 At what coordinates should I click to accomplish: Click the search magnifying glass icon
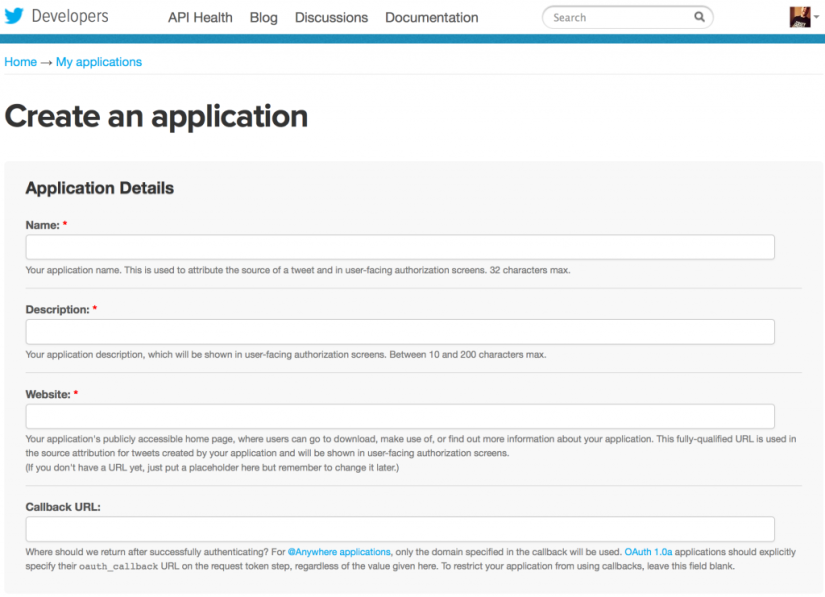tap(699, 17)
